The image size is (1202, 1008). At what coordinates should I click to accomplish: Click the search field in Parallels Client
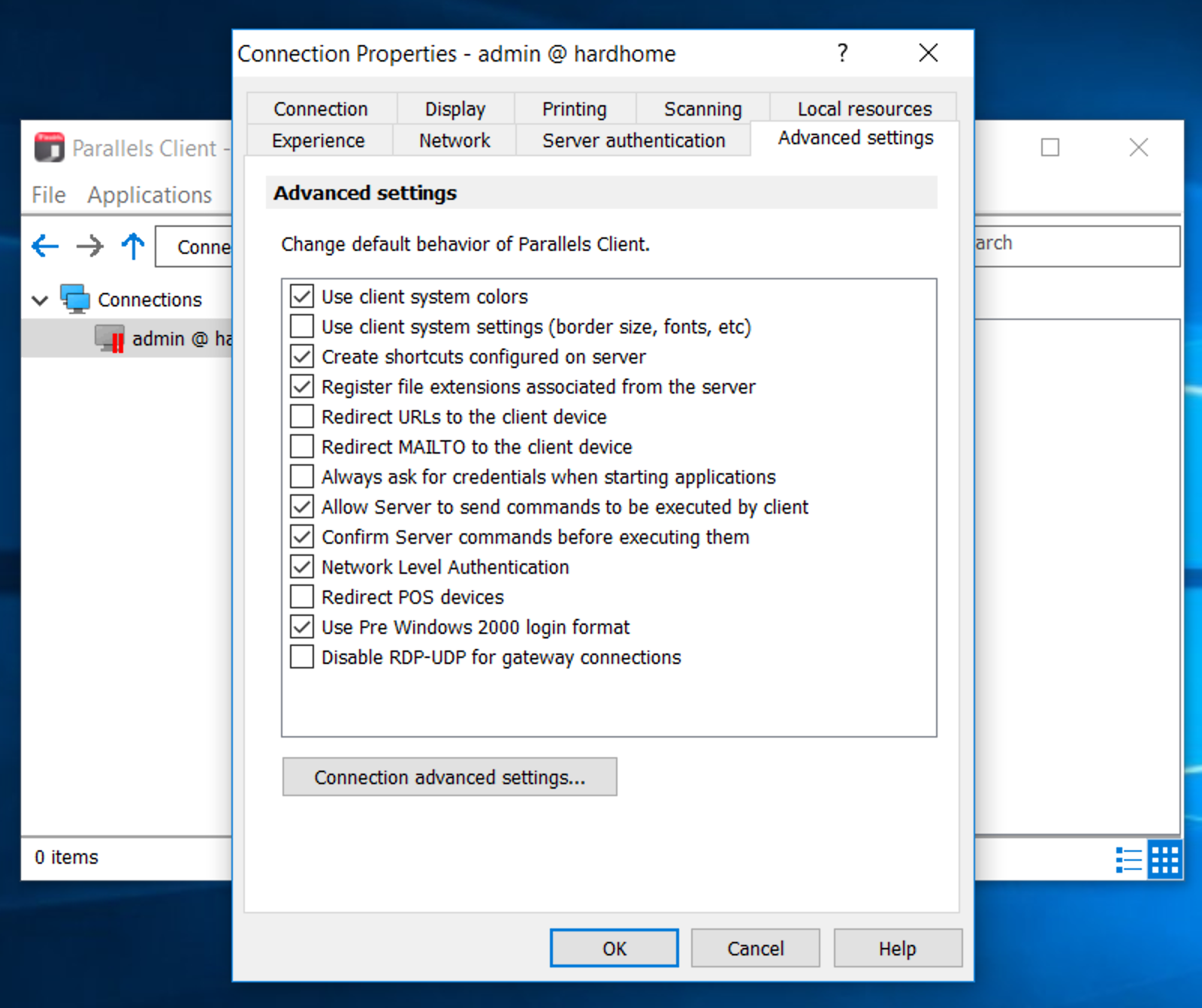(1077, 246)
